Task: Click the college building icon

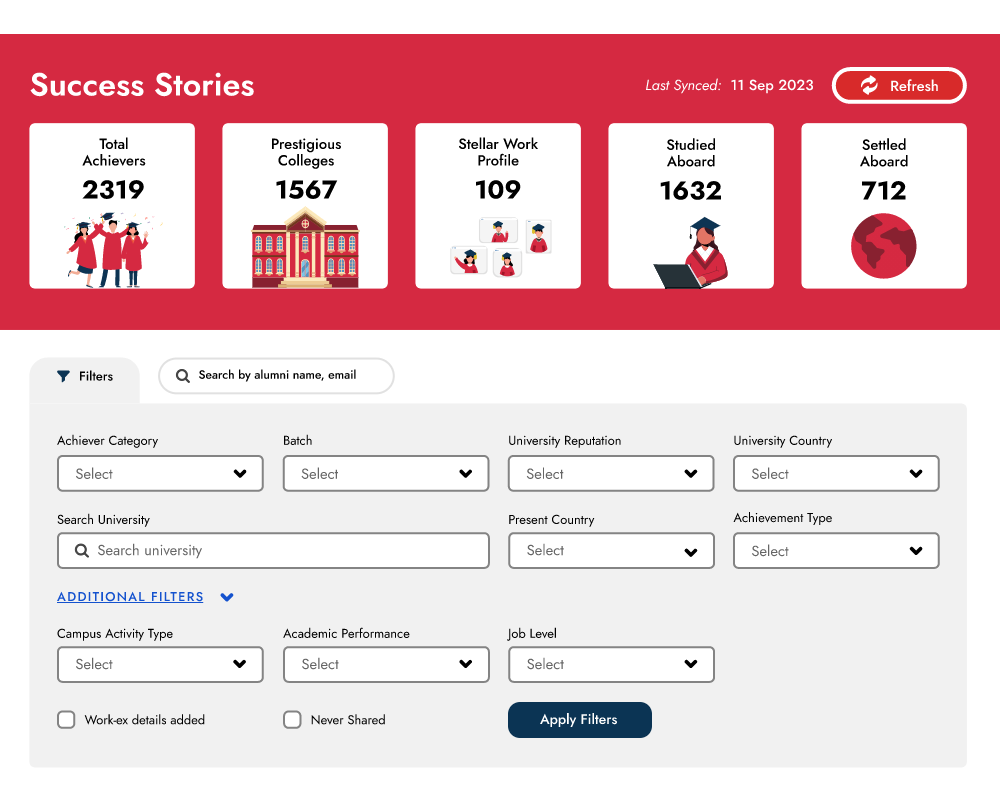Action: pyautogui.click(x=305, y=248)
